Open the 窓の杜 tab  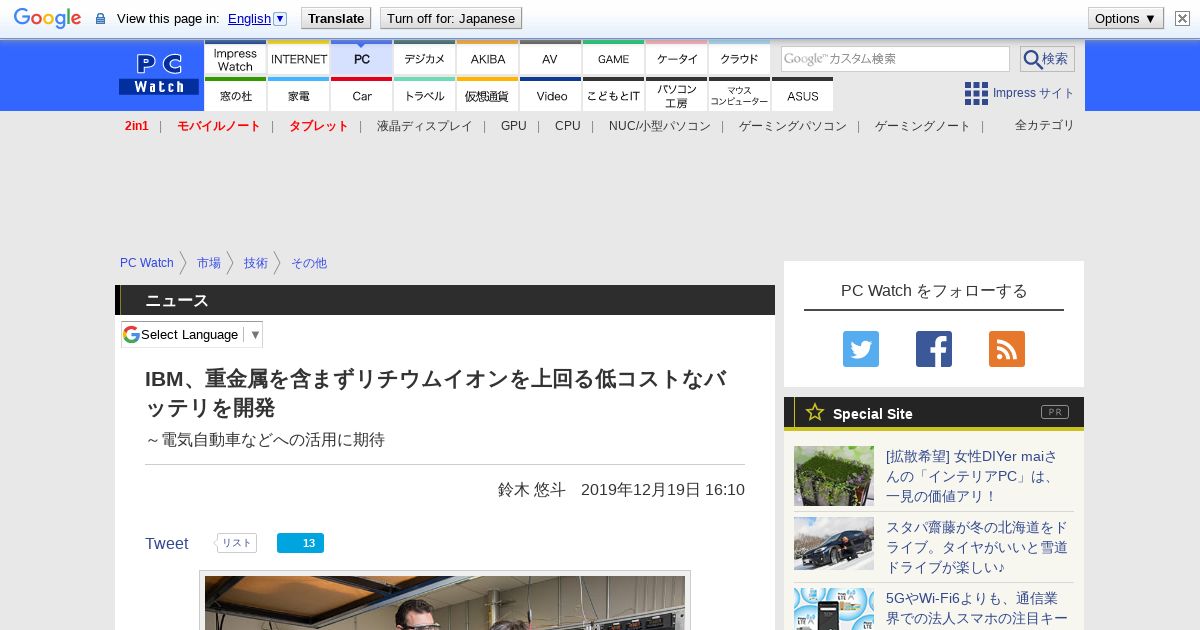tap(235, 95)
